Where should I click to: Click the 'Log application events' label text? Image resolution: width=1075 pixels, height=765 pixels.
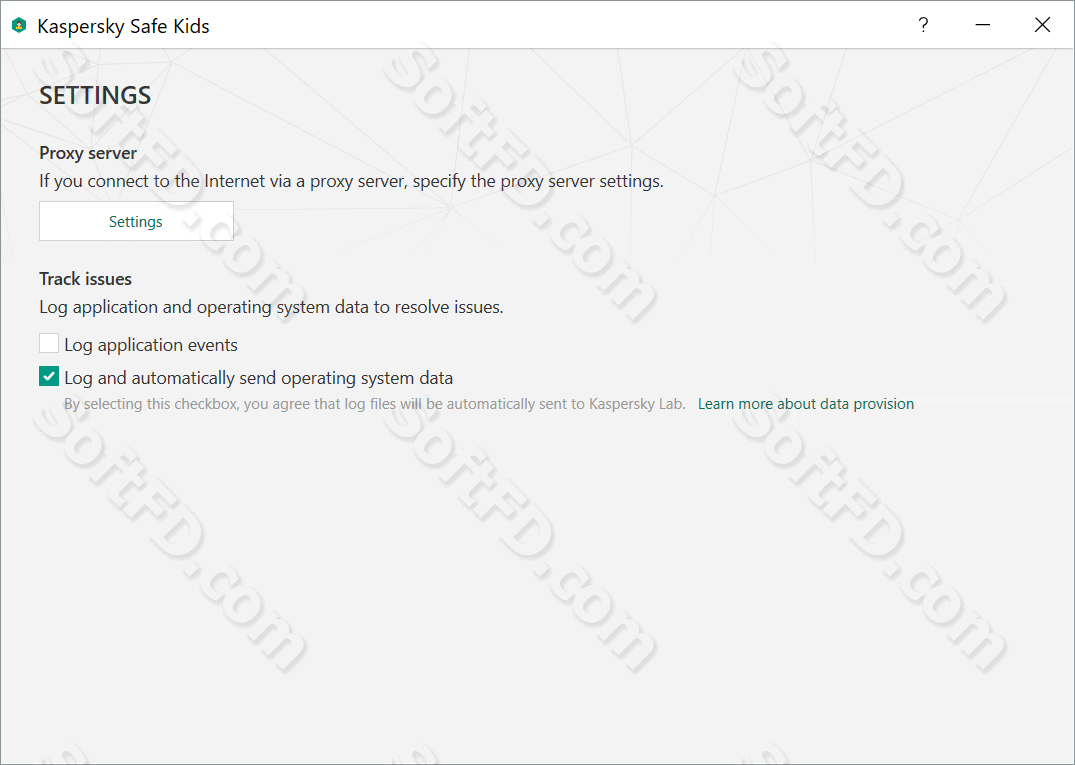[151, 345]
